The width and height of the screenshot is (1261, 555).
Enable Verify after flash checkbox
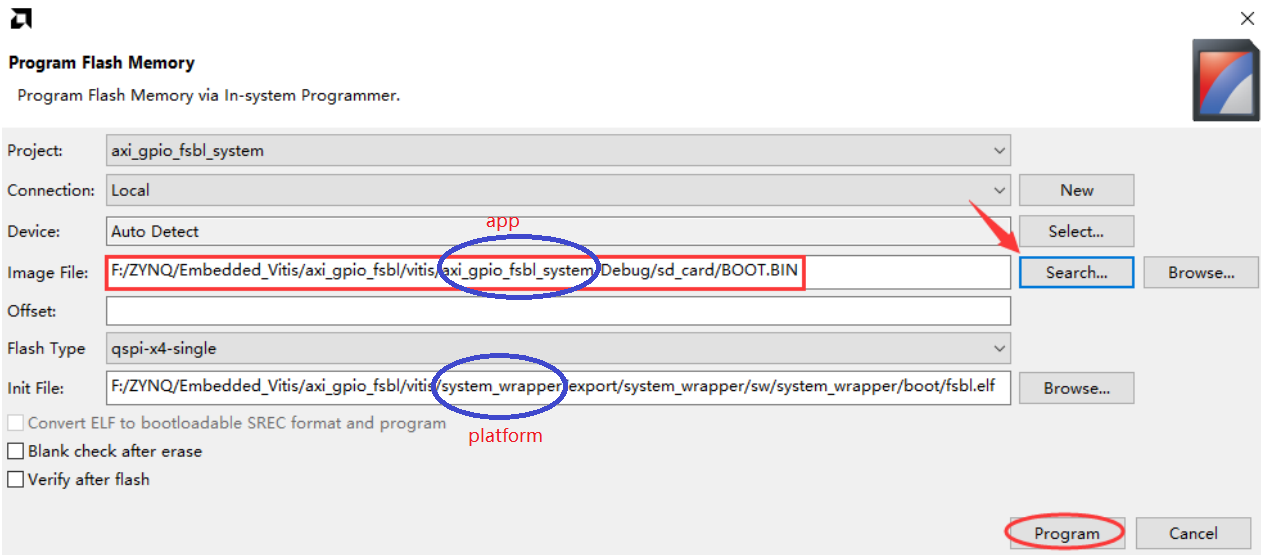[x=15, y=479]
